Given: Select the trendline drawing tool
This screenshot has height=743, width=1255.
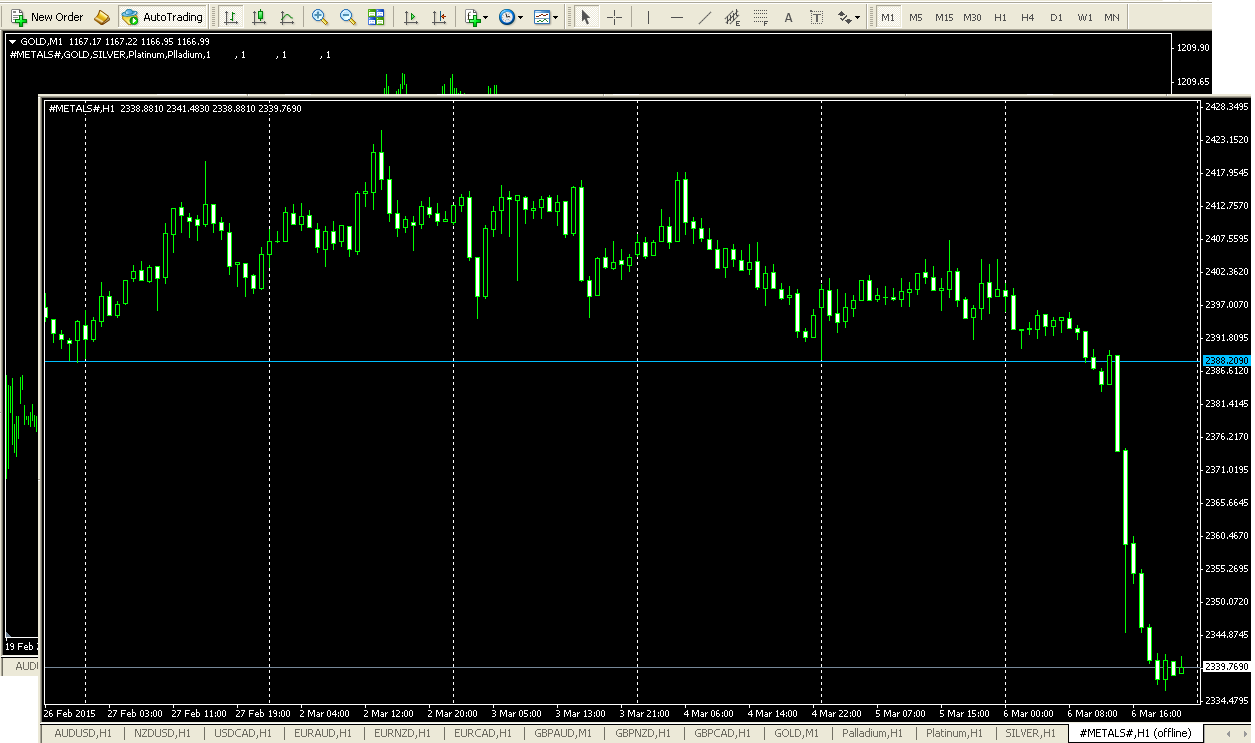Looking at the screenshot, I should tap(705, 17).
